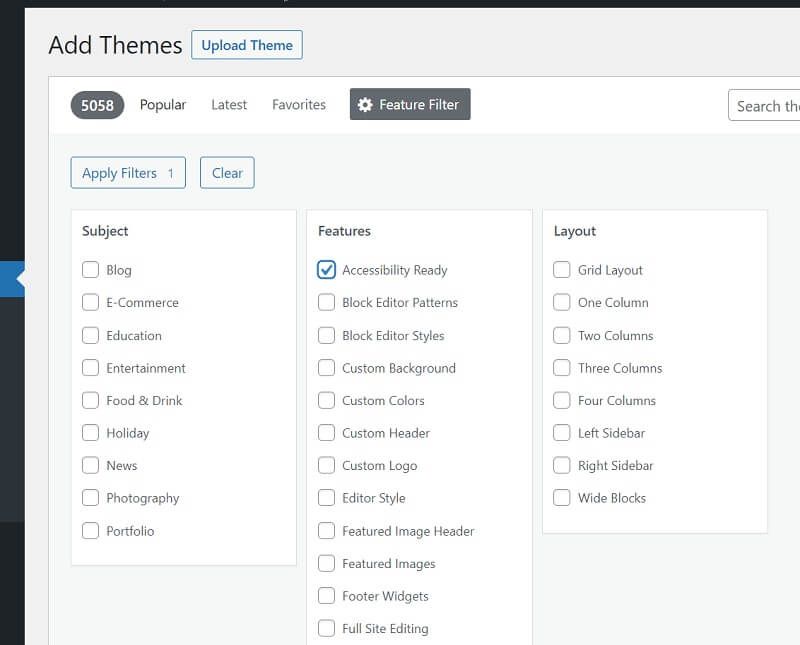Tick the Wide Blocks checkbox

[x=562, y=498]
